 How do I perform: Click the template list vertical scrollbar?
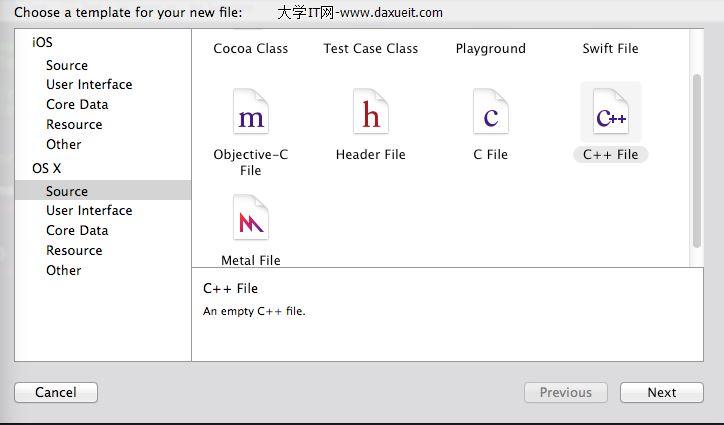coord(697,160)
